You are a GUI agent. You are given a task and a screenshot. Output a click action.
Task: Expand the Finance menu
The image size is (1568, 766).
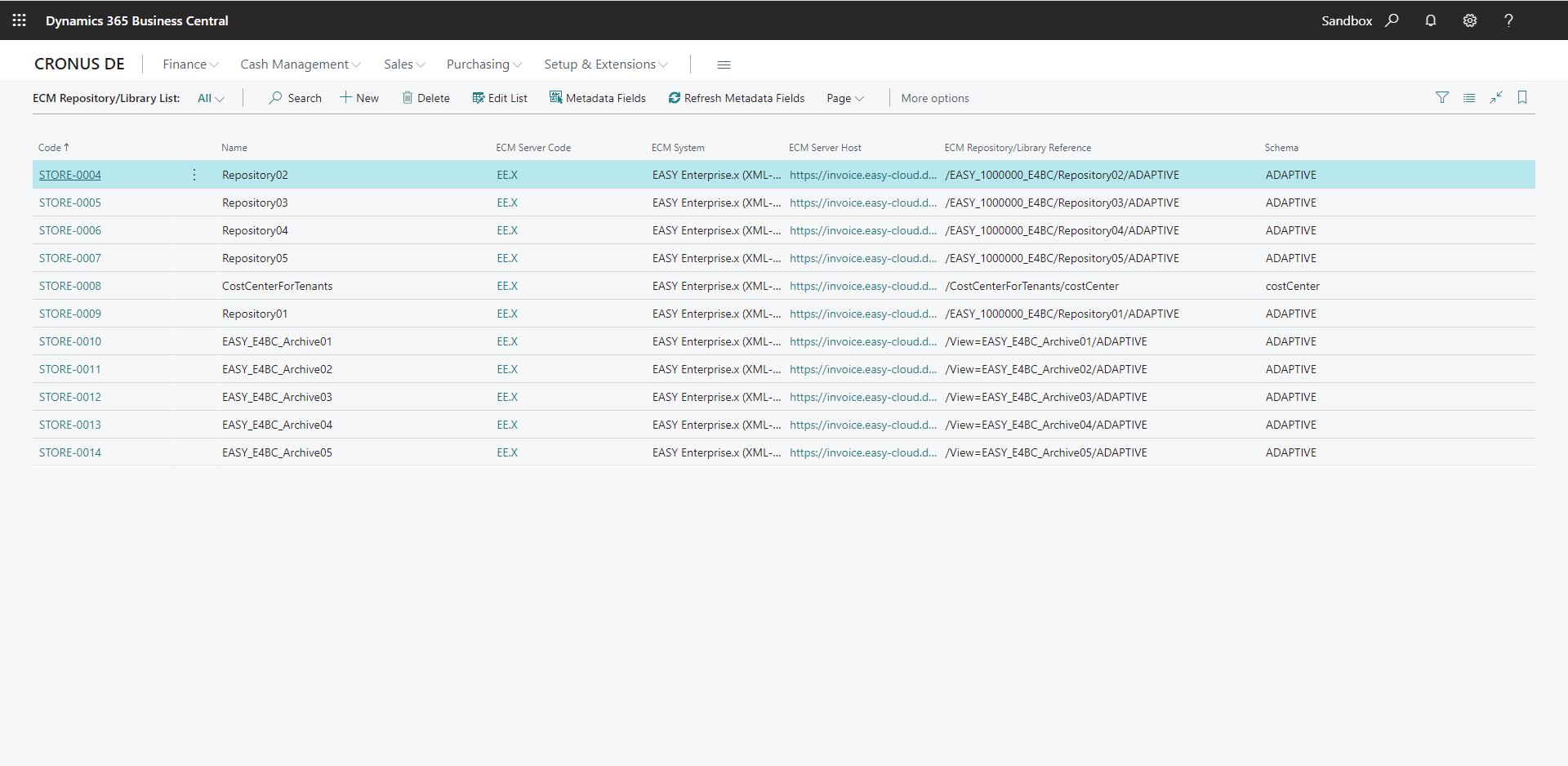190,65
